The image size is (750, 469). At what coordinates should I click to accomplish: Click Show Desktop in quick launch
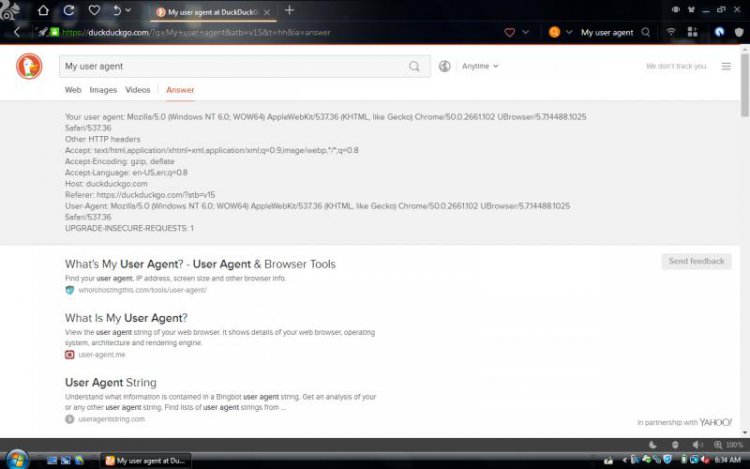pos(52,460)
